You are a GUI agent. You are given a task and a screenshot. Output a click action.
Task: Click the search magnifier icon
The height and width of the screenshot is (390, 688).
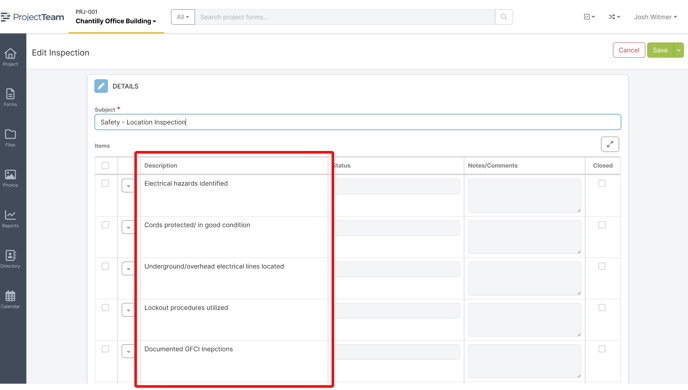click(x=504, y=17)
